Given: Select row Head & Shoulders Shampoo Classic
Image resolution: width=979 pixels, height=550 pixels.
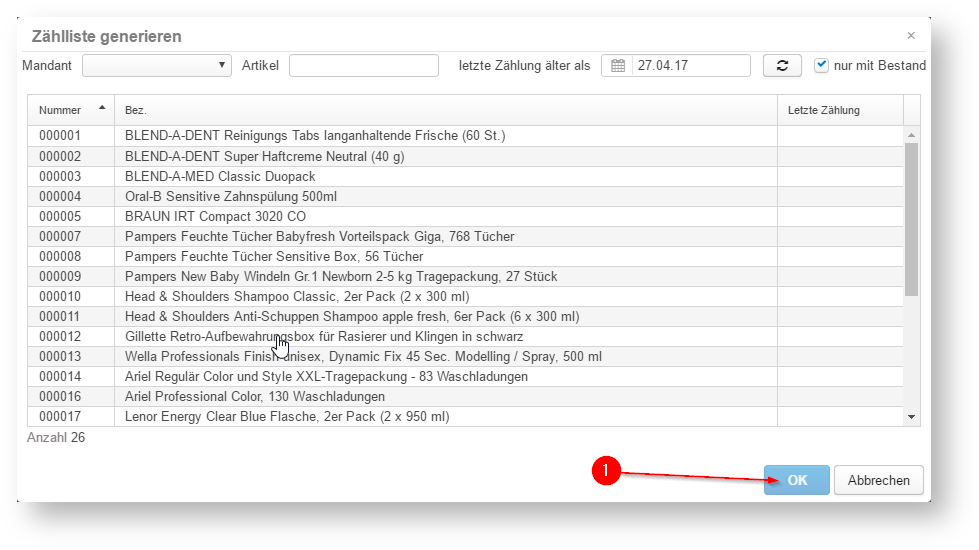Looking at the screenshot, I should (465, 296).
